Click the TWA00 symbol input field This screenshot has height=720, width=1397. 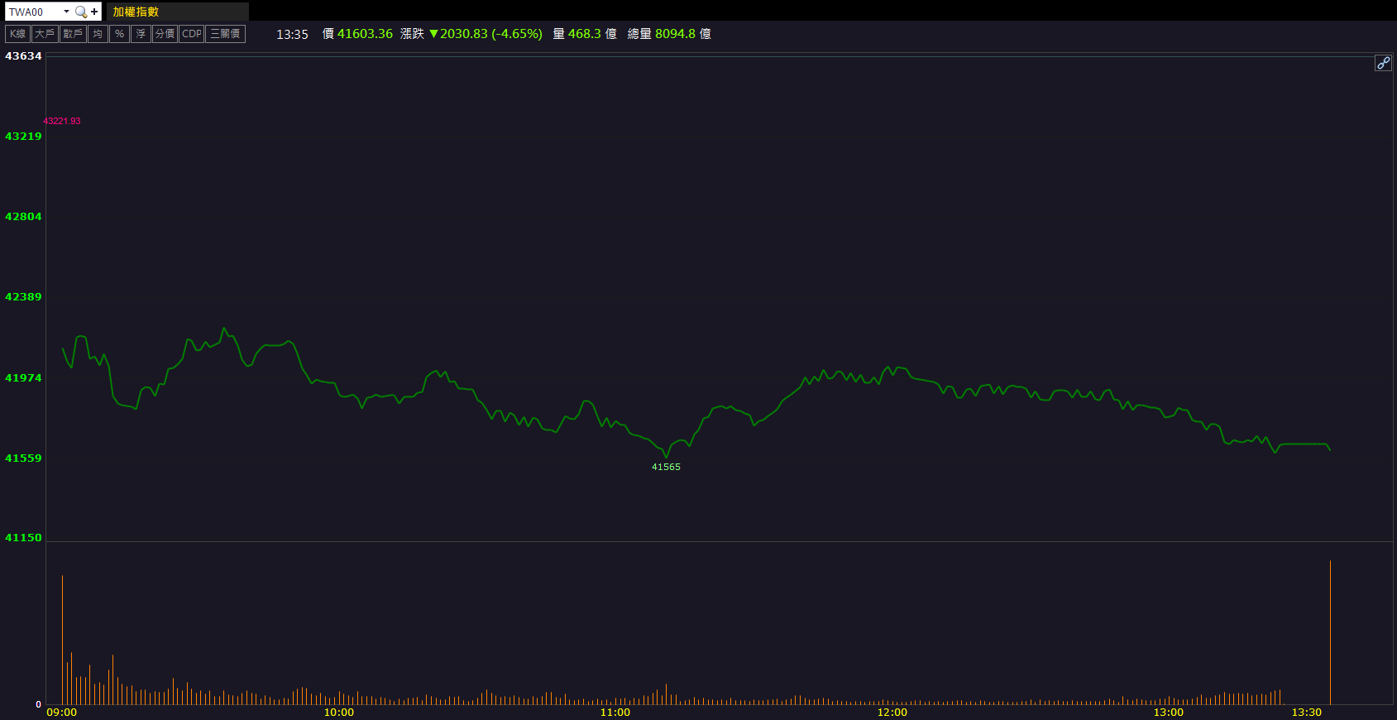pyautogui.click(x=33, y=12)
